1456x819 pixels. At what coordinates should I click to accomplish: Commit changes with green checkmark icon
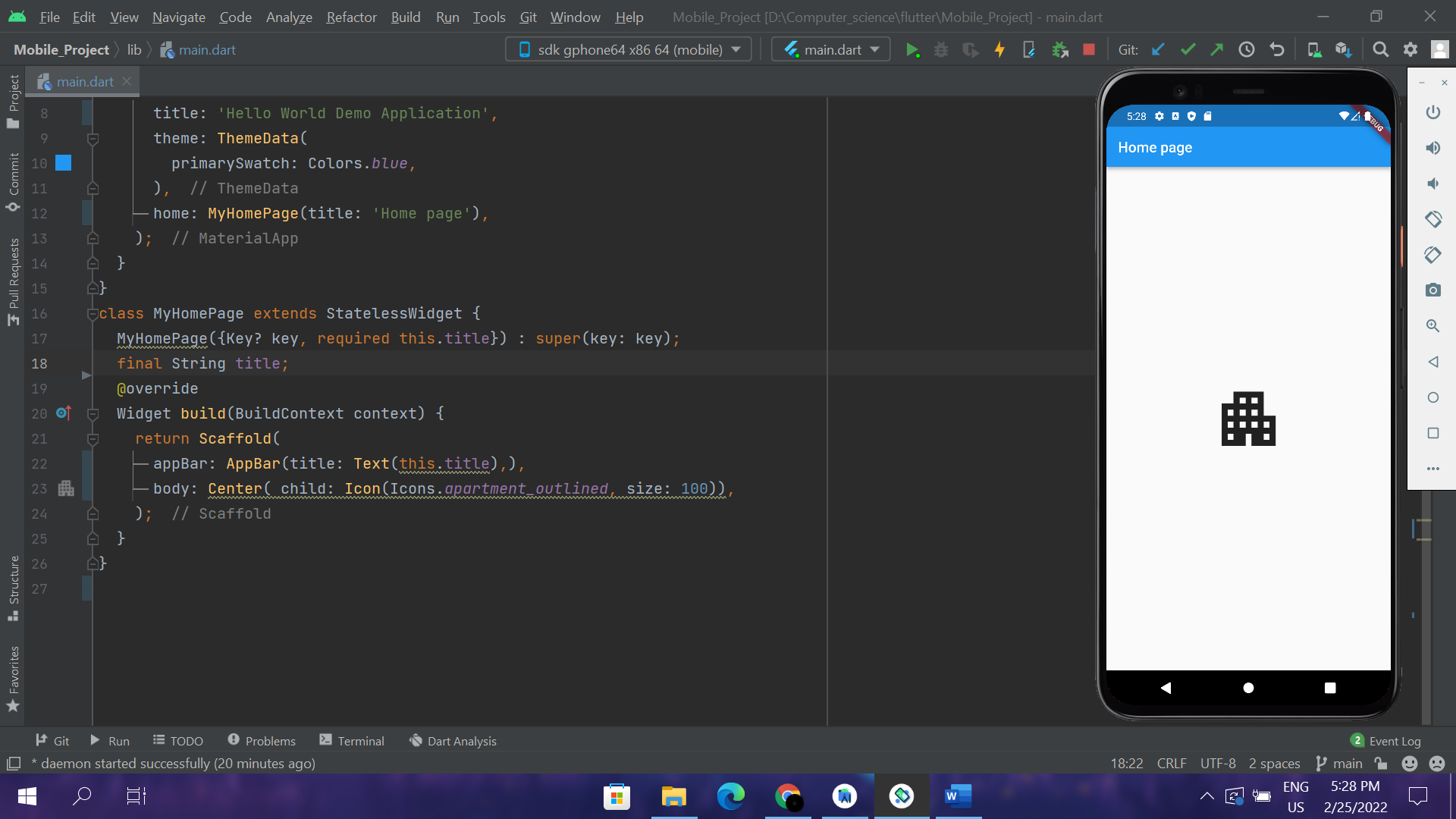[x=1188, y=50]
